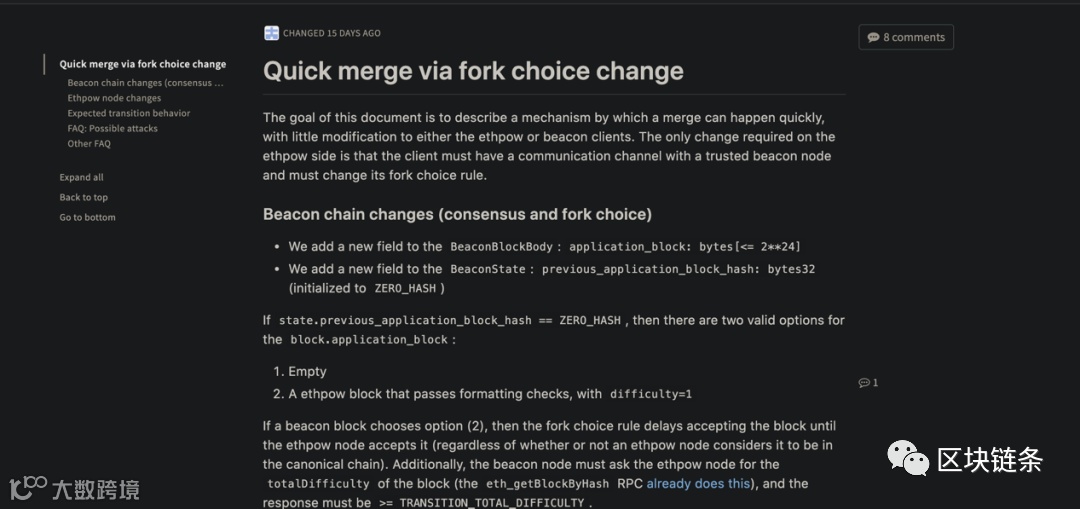
Task: Click the document's main title heading
Action: click(x=473, y=71)
